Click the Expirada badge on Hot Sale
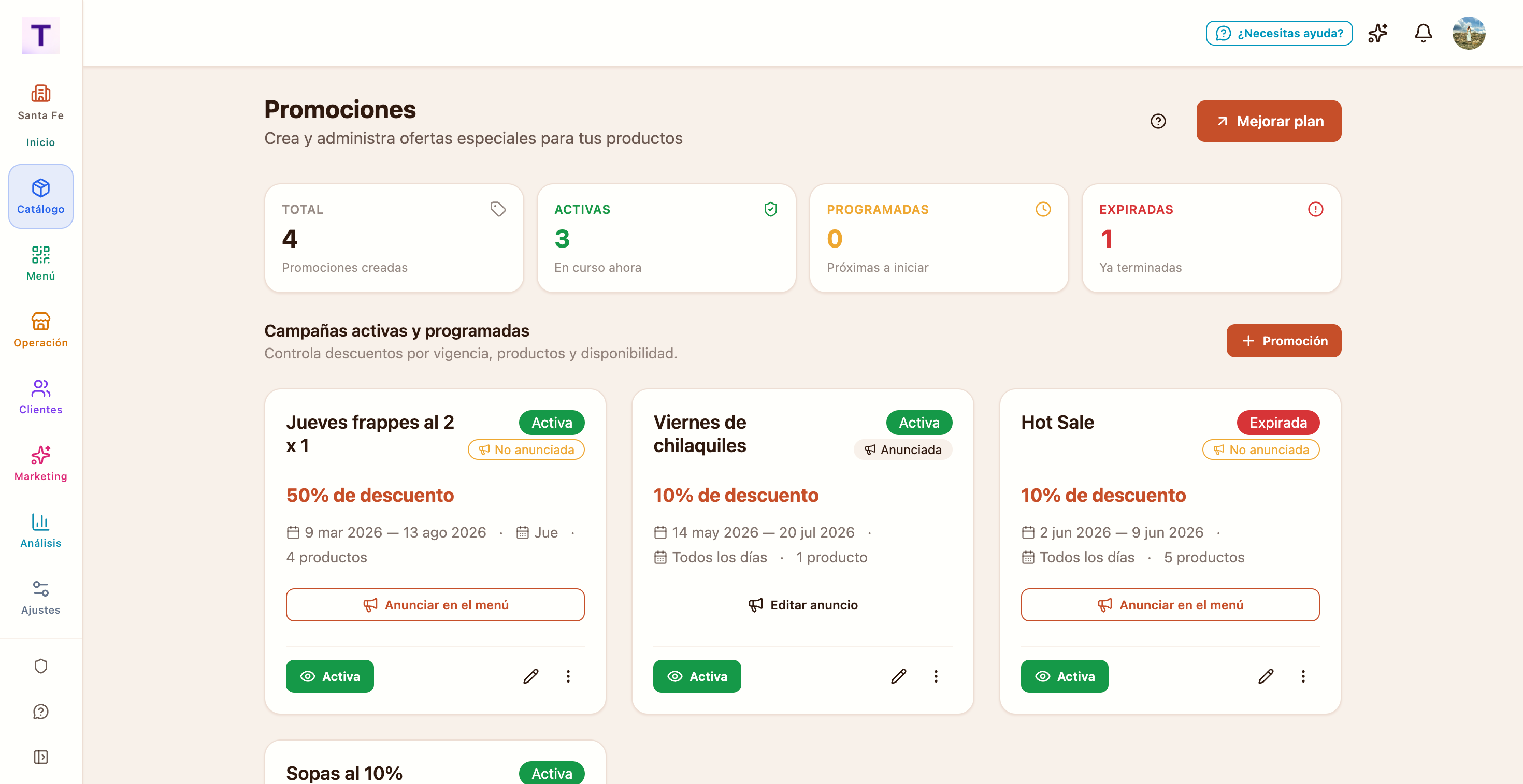 coord(1277,423)
